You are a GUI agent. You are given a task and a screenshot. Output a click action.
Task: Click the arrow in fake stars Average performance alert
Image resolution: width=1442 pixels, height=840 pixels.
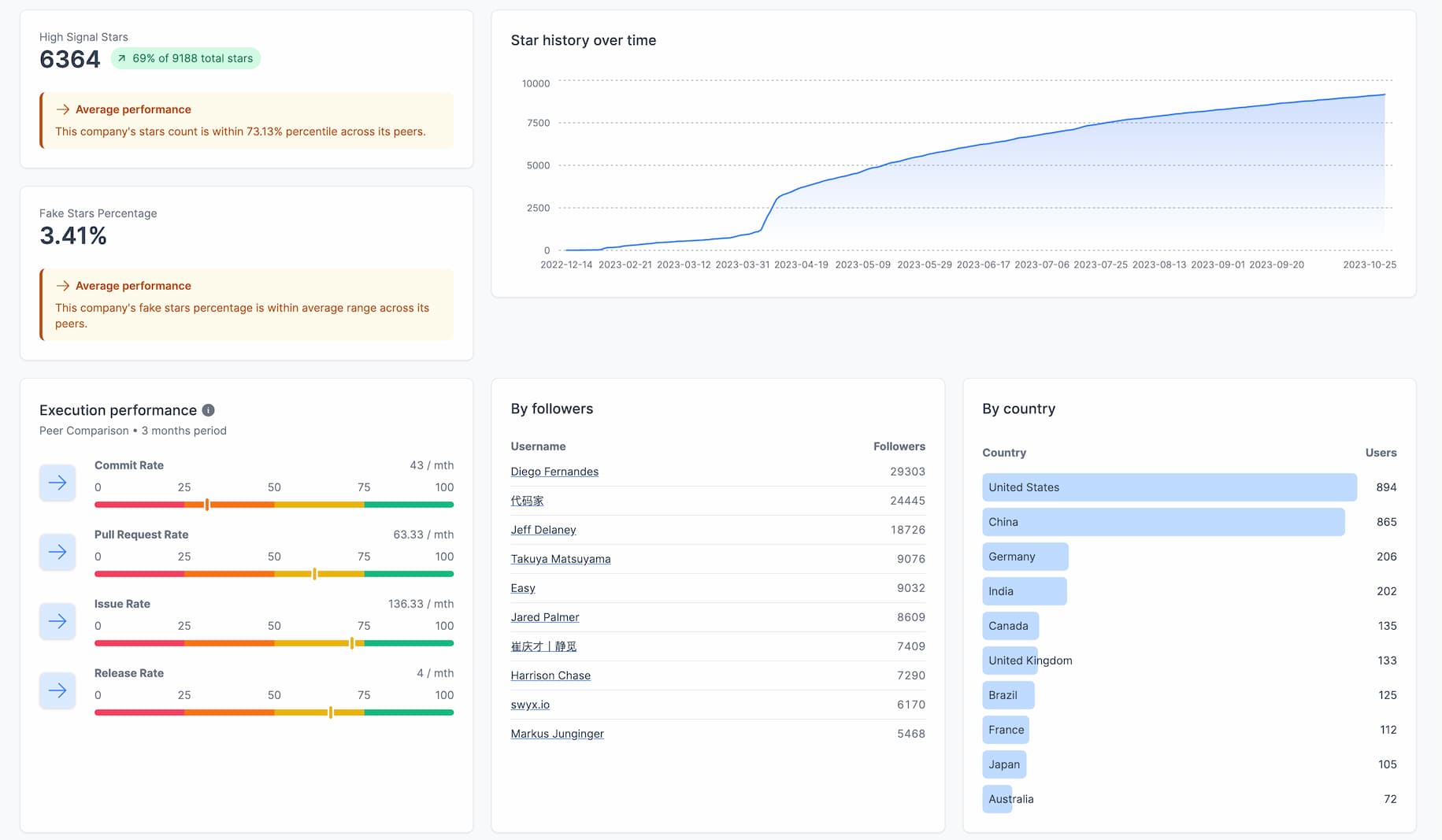tap(61, 286)
